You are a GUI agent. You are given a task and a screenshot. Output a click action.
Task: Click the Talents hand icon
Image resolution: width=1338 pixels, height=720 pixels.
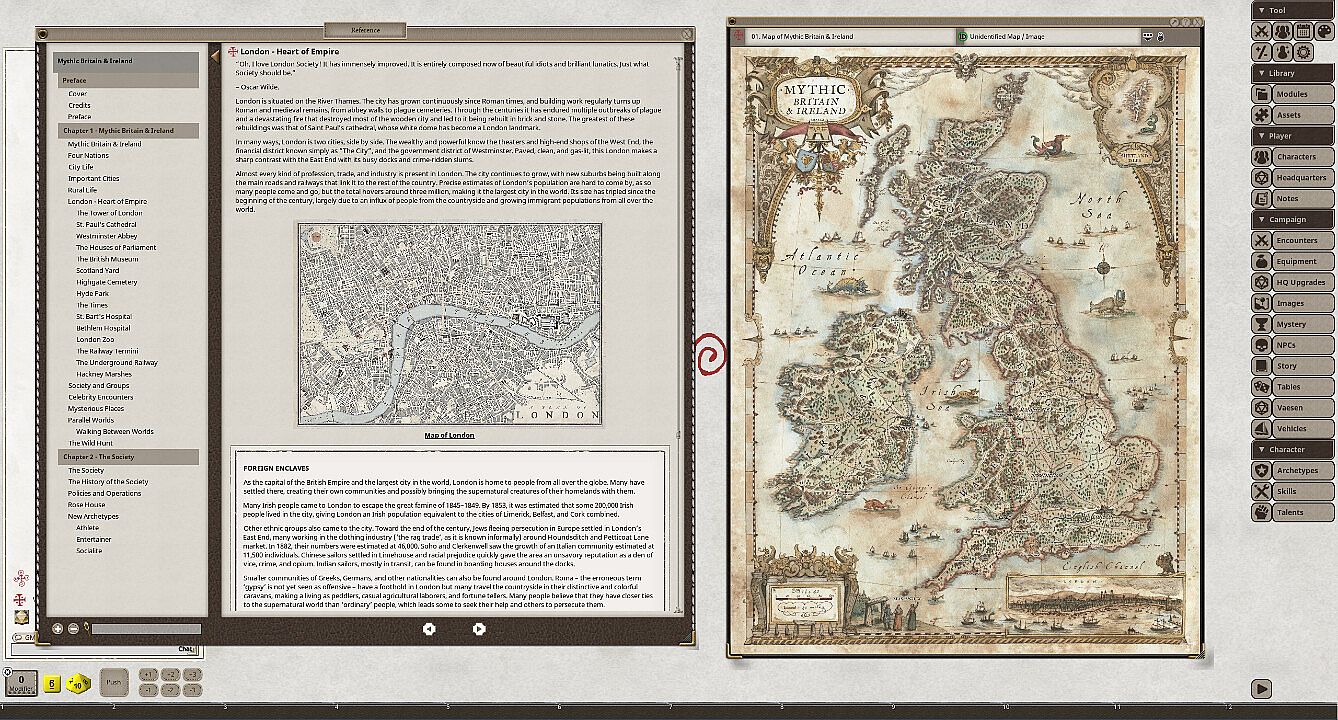coord(1261,512)
